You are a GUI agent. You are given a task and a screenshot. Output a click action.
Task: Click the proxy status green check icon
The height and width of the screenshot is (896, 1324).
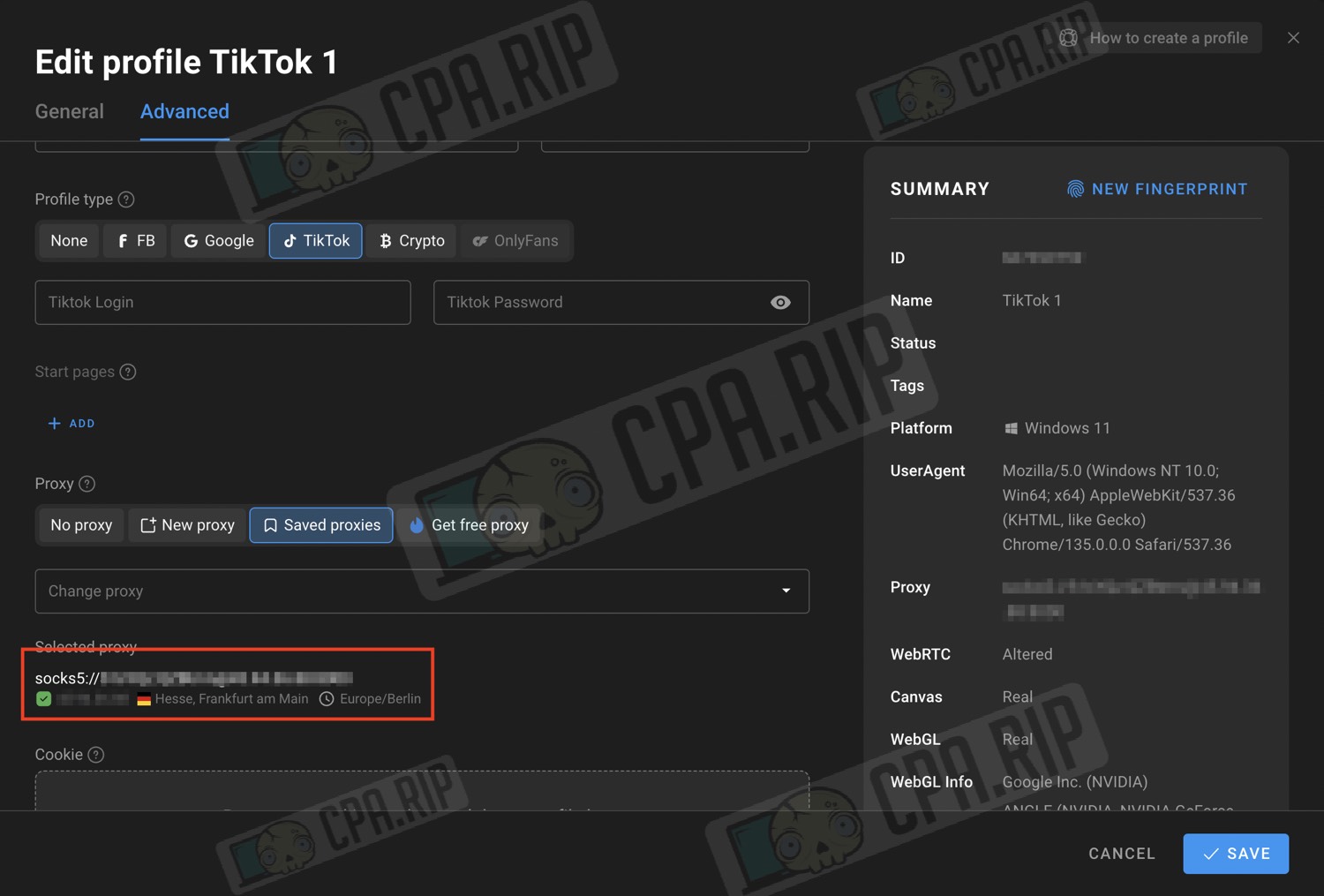pos(43,699)
